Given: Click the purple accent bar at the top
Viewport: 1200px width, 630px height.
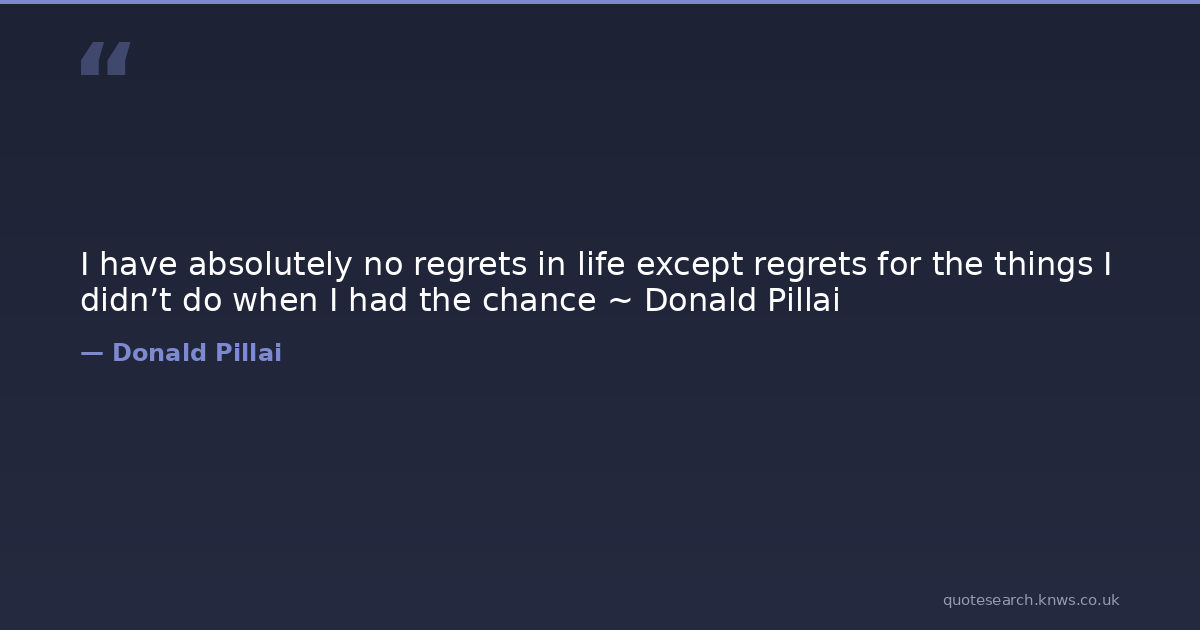Looking at the screenshot, I should click(600, 2).
